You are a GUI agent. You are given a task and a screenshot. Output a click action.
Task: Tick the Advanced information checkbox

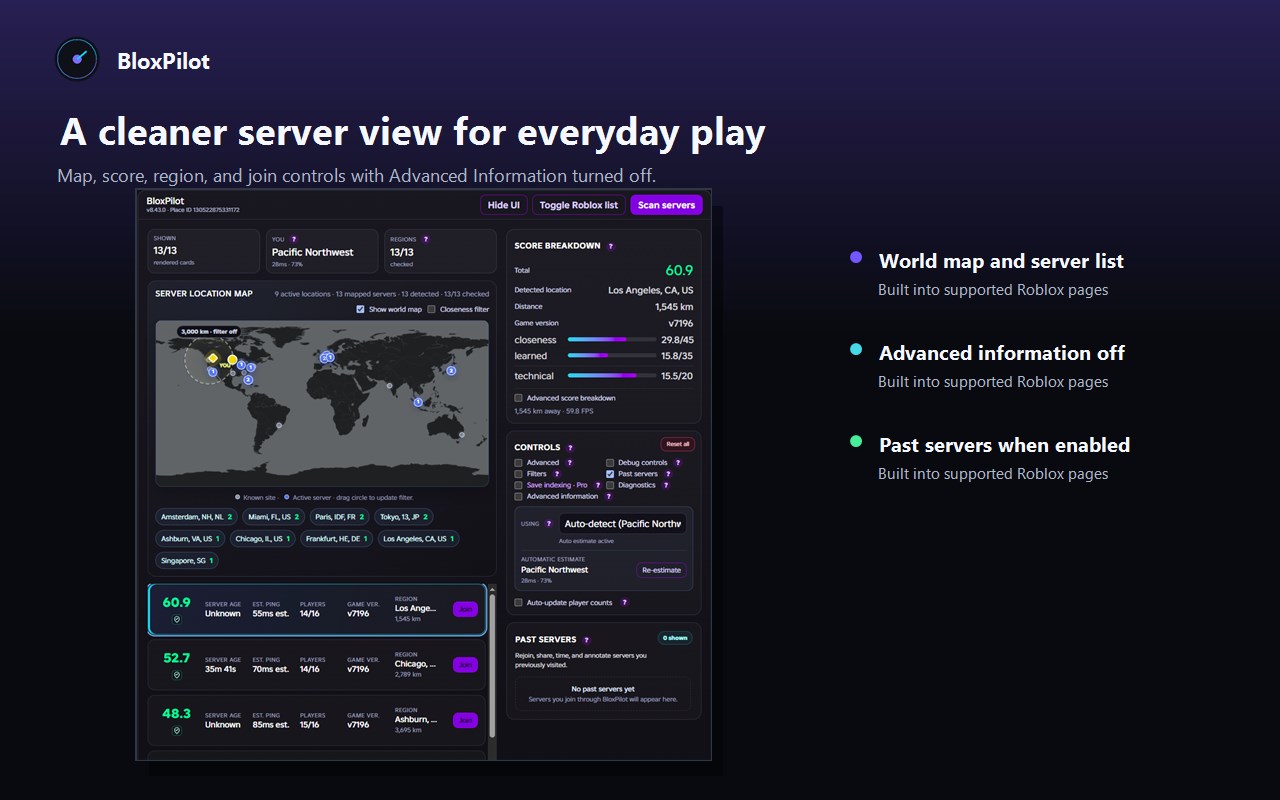(x=518, y=496)
